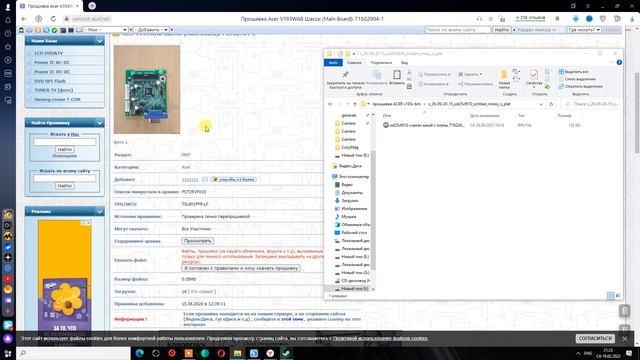Select Этот компьютер in navigation pane
This screenshot has width=640, height=360.
pyautogui.click(x=350, y=177)
